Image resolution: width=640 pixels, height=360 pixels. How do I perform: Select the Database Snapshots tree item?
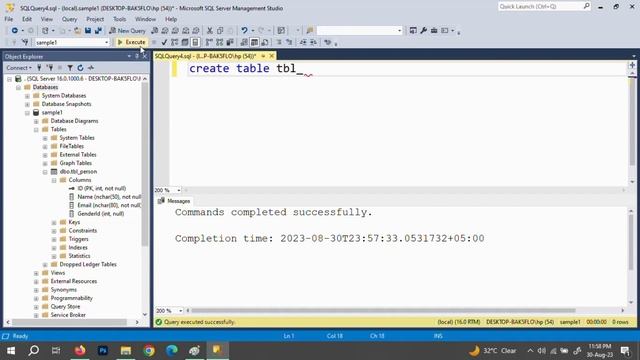(x=67, y=104)
